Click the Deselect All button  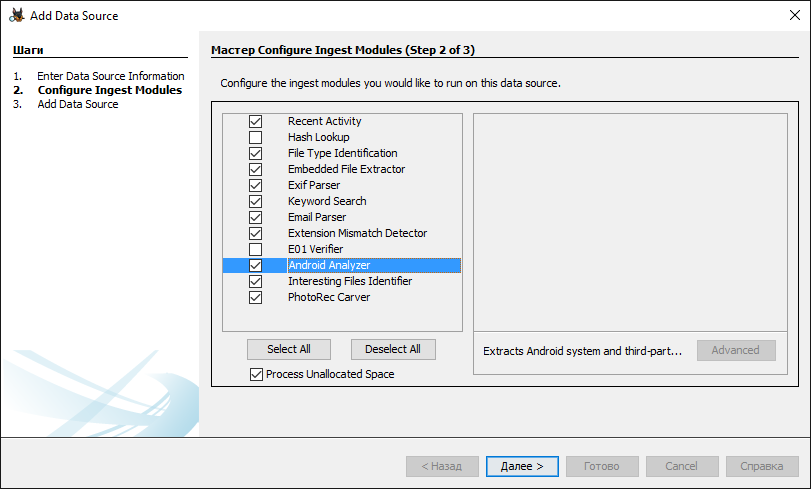pos(393,349)
